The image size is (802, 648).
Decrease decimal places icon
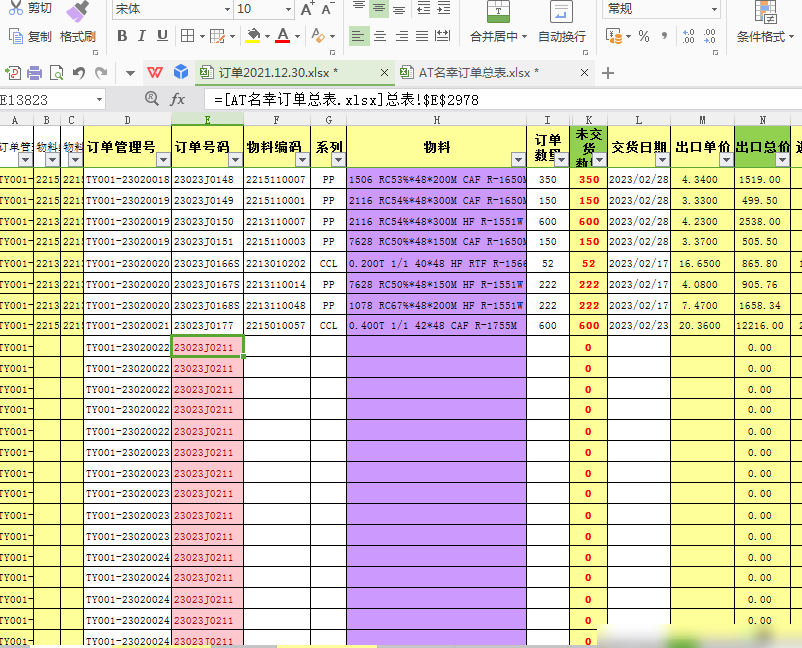pyautogui.click(x=709, y=36)
